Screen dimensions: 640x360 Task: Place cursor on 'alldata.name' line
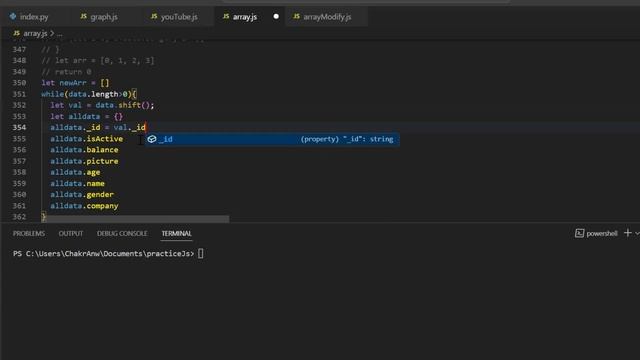click(78, 184)
